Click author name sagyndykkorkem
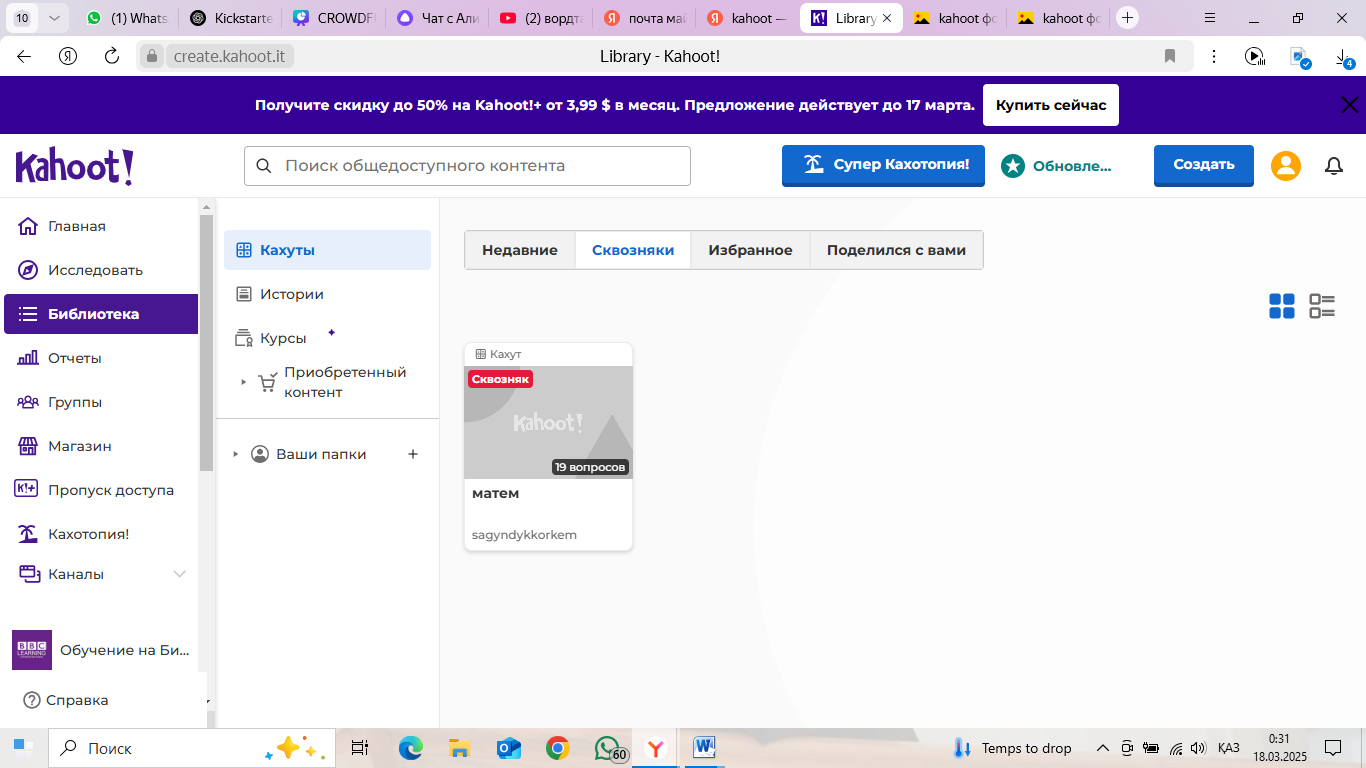1366x768 pixels. 524,535
